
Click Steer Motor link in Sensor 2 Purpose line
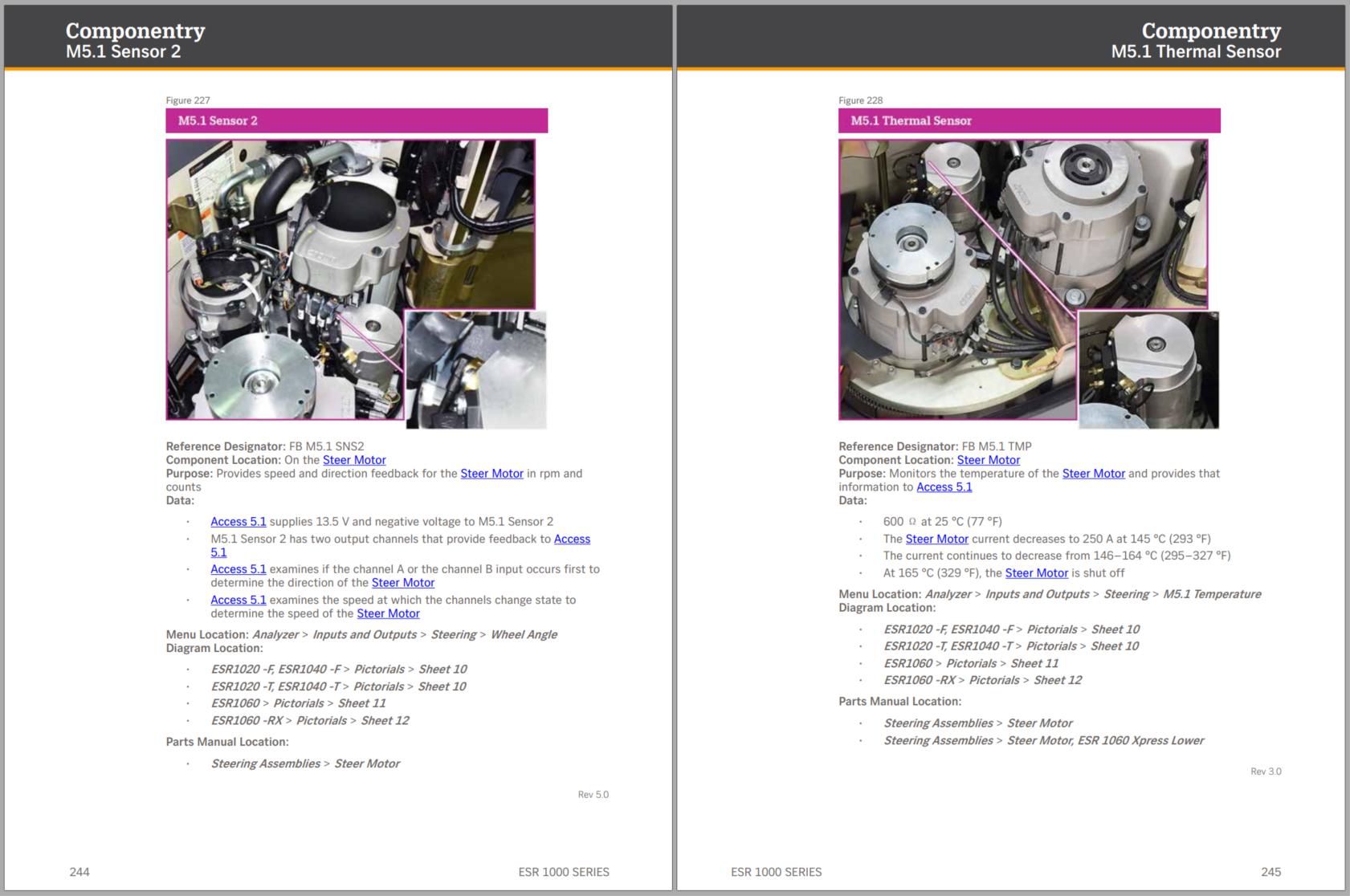click(491, 474)
